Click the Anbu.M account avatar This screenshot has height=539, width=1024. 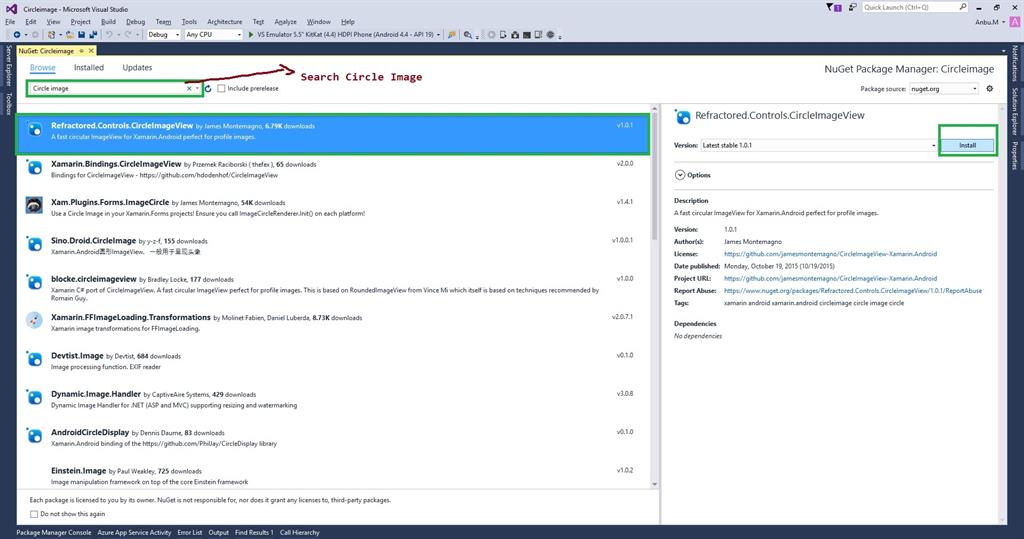pos(1014,22)
